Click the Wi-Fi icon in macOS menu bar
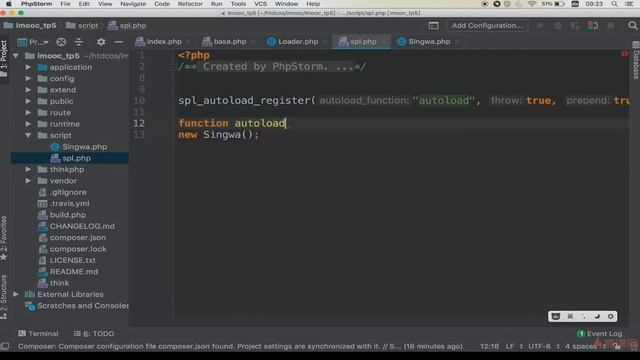Screen dimensions: 640x360 coord(532,4)
